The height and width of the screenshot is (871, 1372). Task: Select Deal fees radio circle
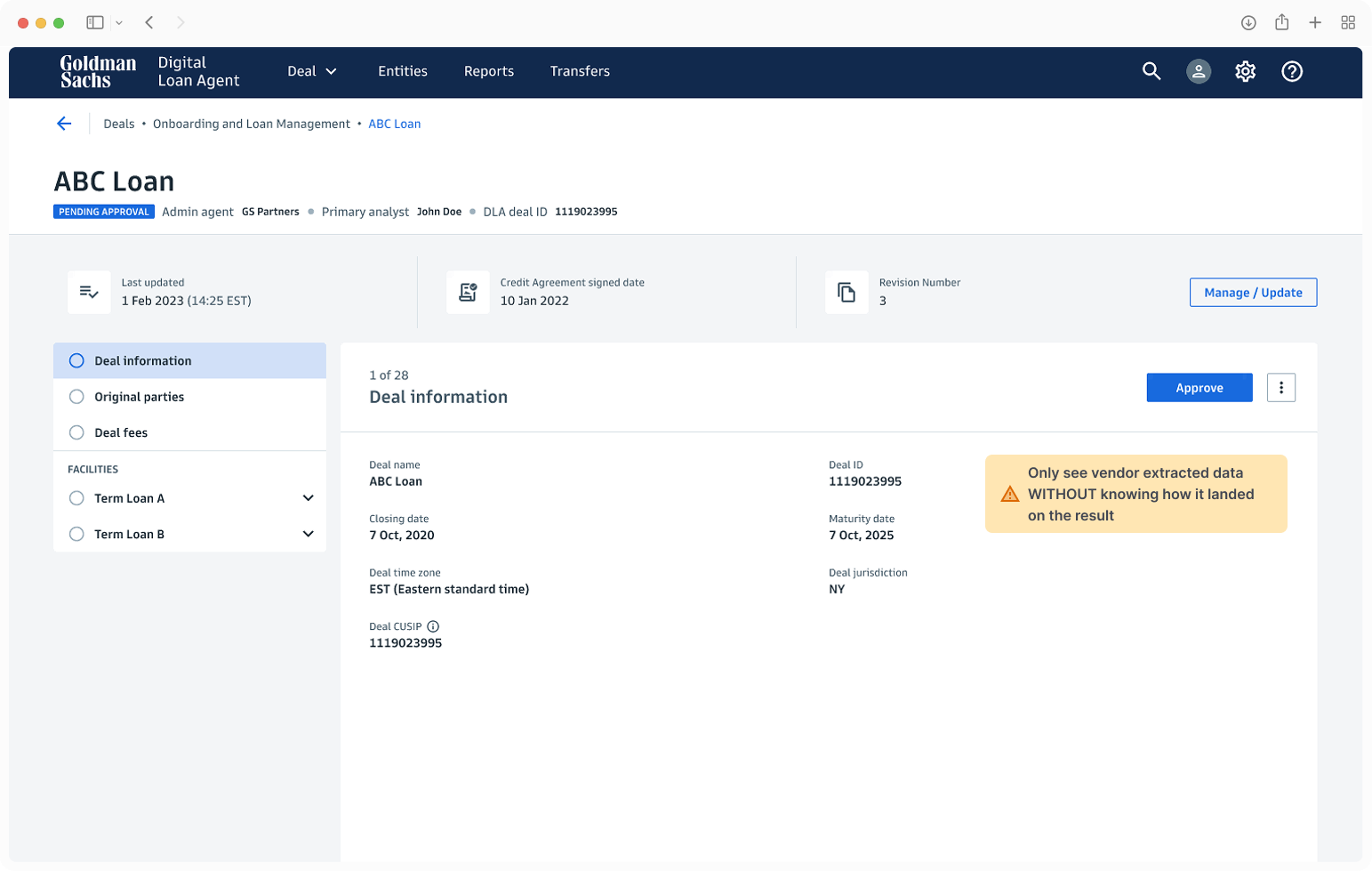[x=76, y=432]
